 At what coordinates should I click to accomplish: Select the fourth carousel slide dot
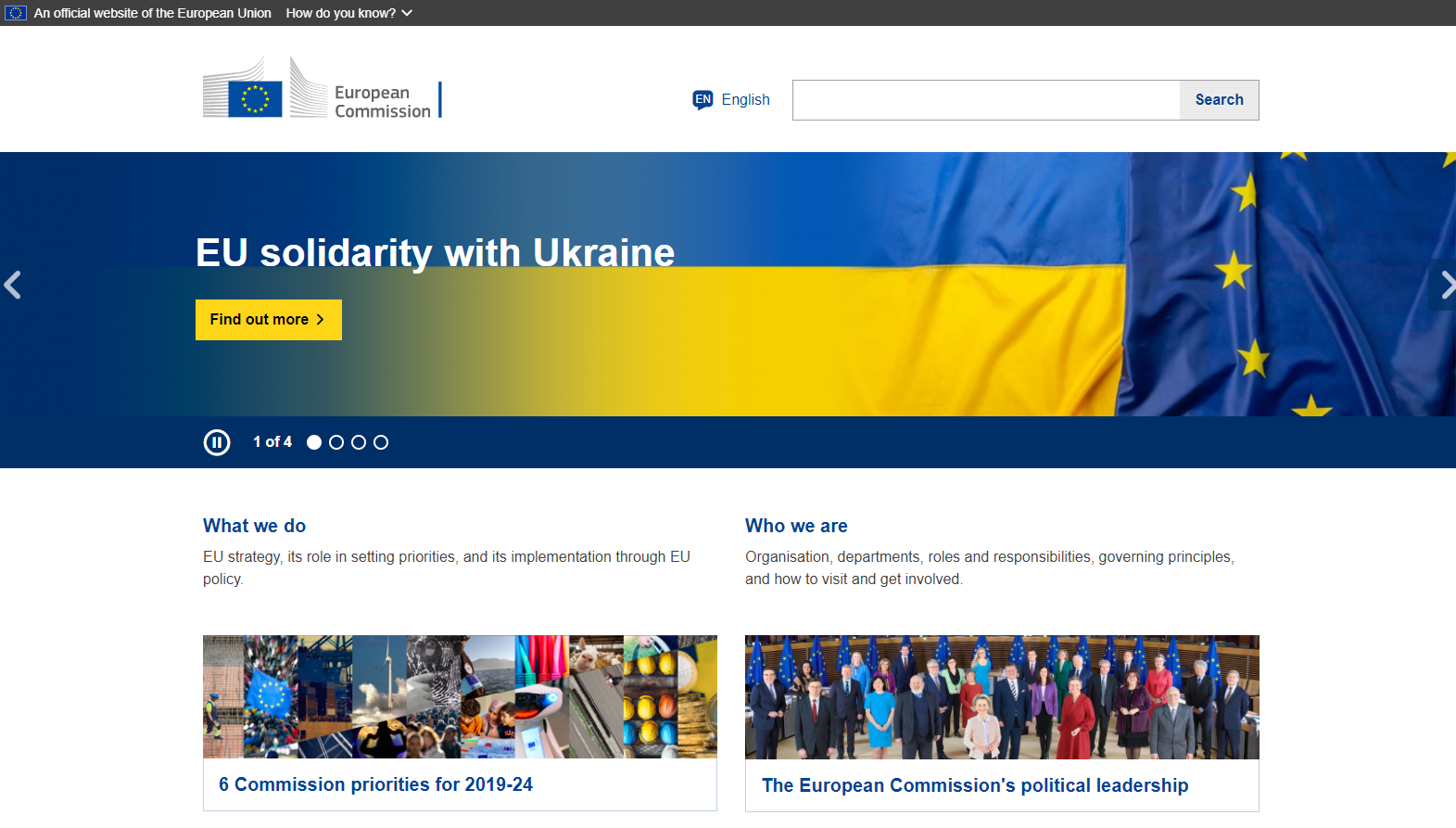(x=381, y=442)
